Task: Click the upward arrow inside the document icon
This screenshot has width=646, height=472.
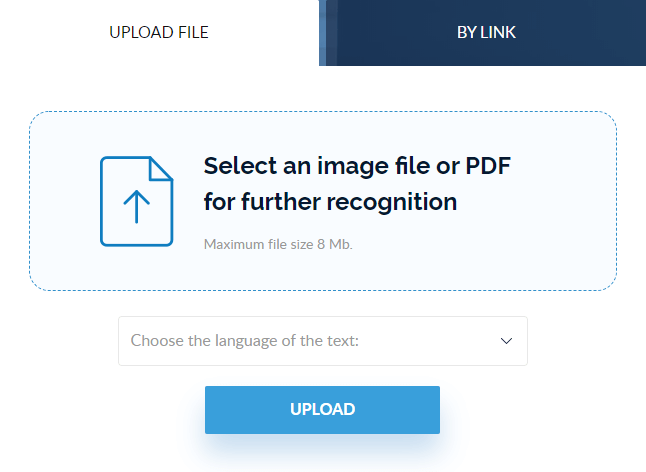Action: point(136,206)
